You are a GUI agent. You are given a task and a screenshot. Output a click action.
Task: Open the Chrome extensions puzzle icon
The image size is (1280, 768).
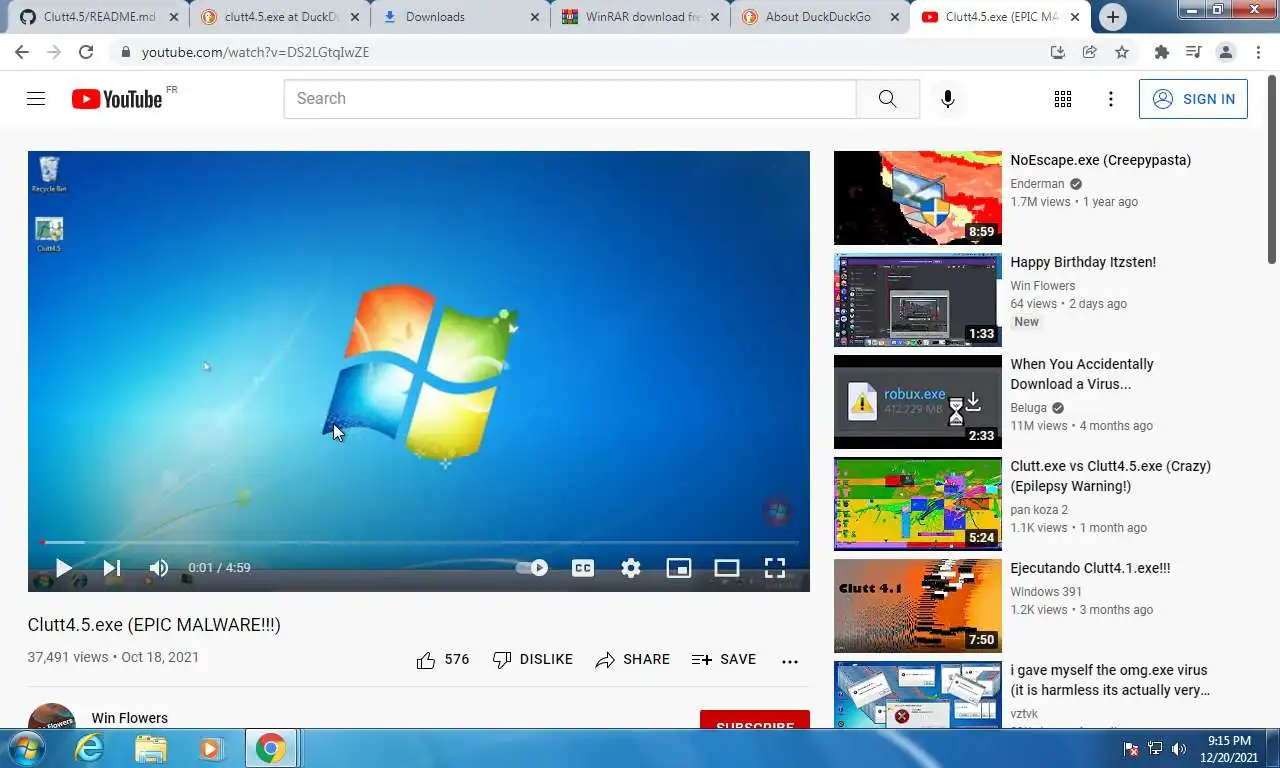(1161, 52)
